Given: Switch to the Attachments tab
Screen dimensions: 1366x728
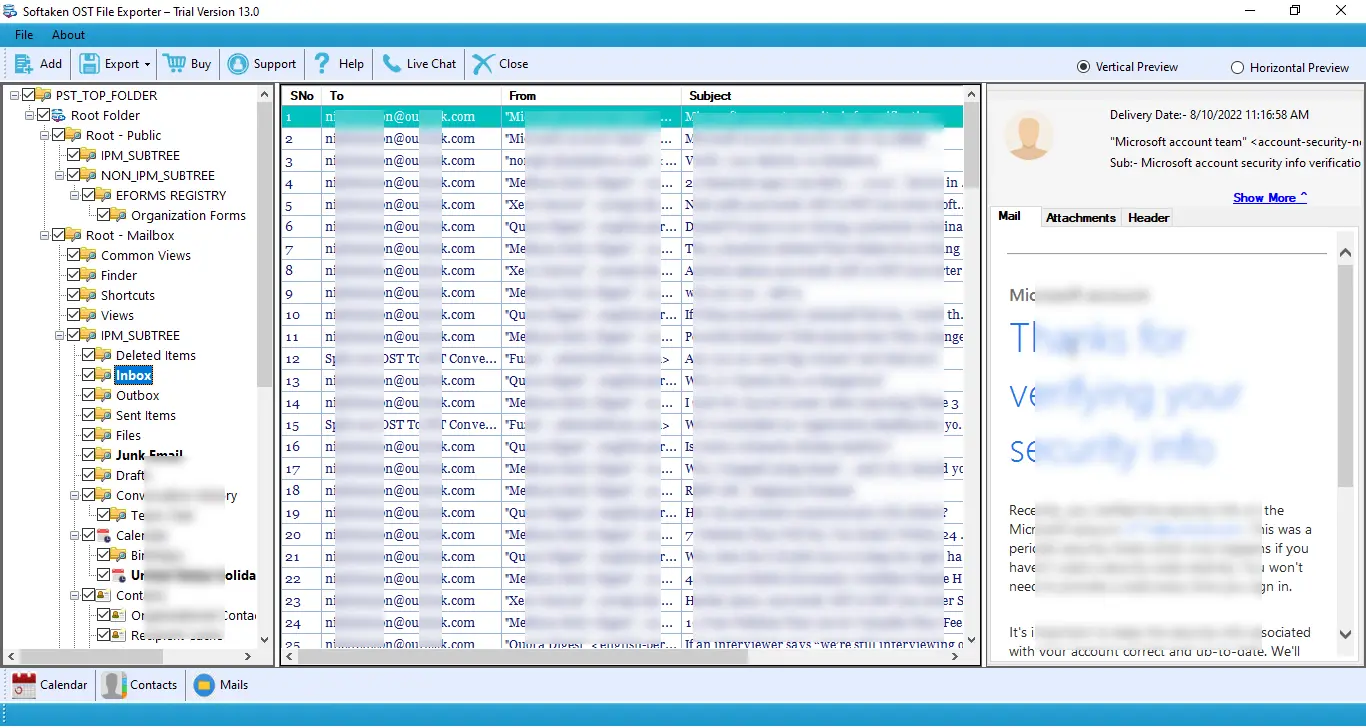Looking at the screenshot, I should coord(1080,217).
